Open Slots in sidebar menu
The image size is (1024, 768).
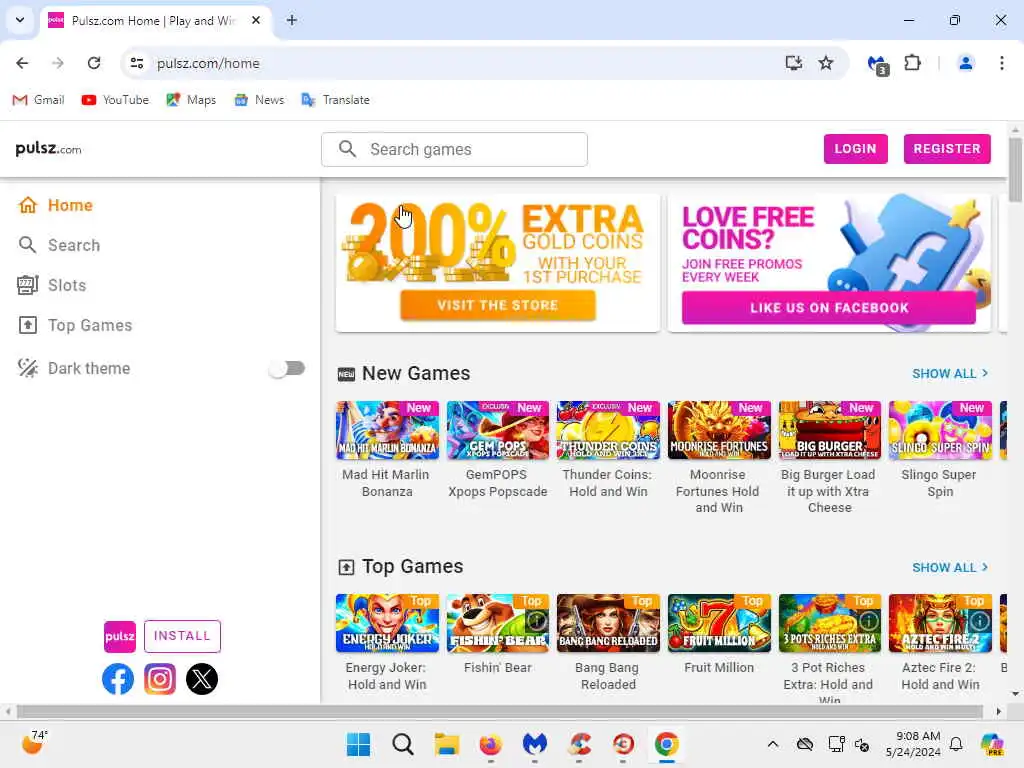[67, 285]
